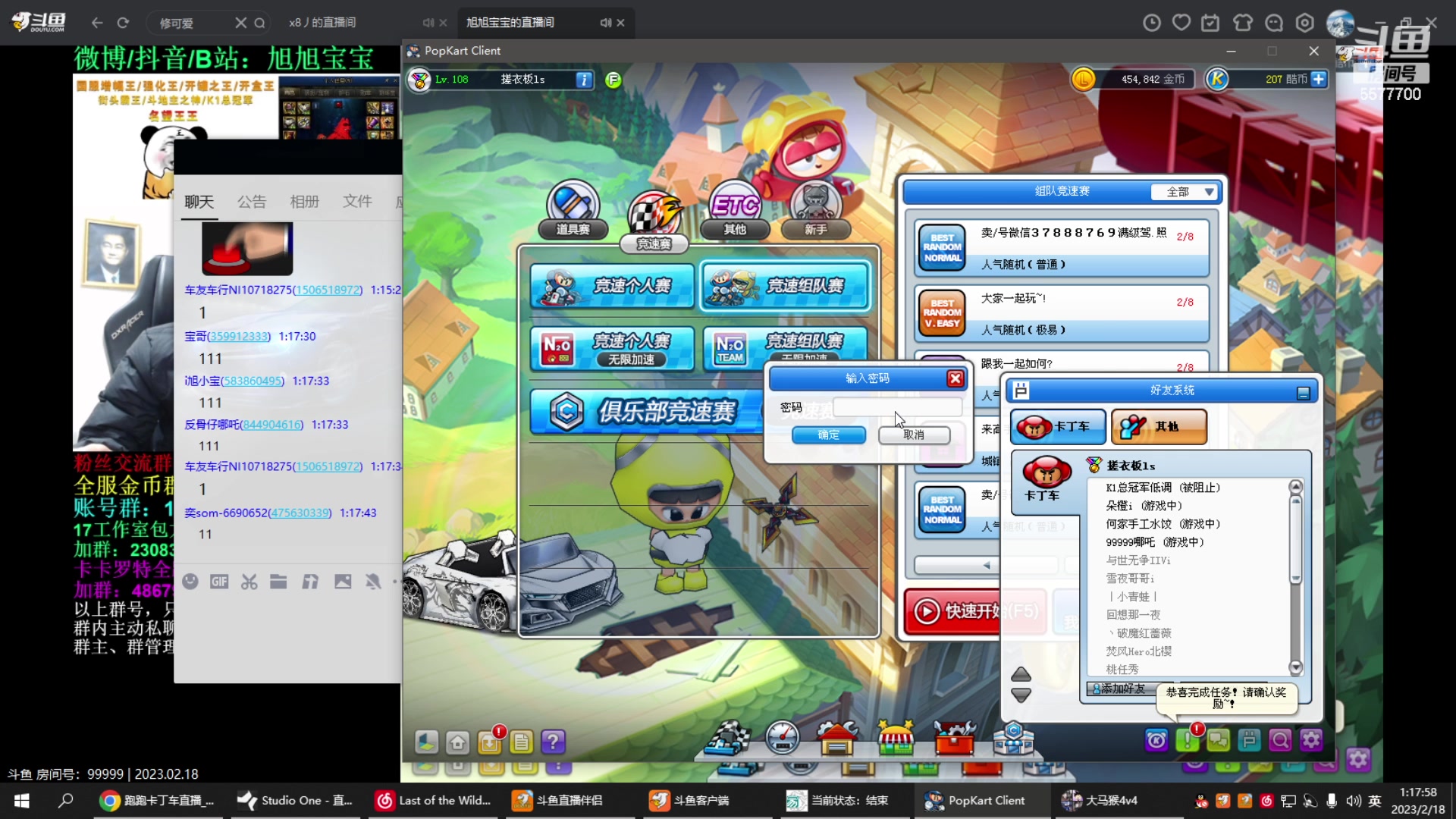Select 竞速个人赛 无限加速 mode button
Image resolution: width=1456 pixels, height=819 pixels.
point(612,349)
